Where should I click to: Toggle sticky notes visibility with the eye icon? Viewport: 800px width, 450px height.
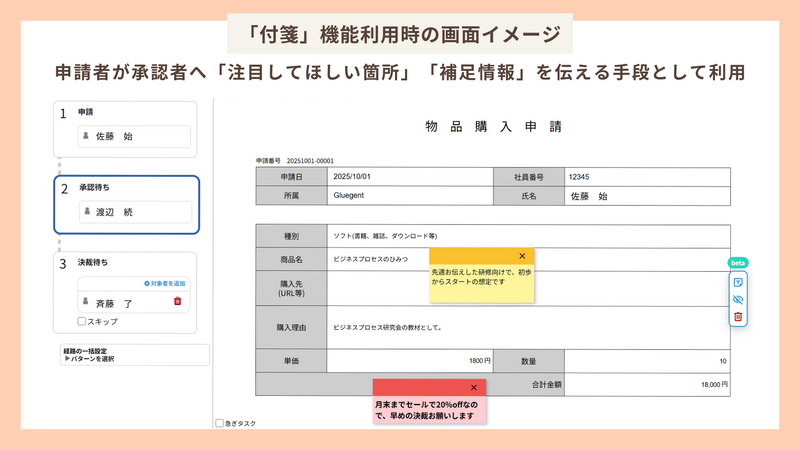[x=737, y=299]
